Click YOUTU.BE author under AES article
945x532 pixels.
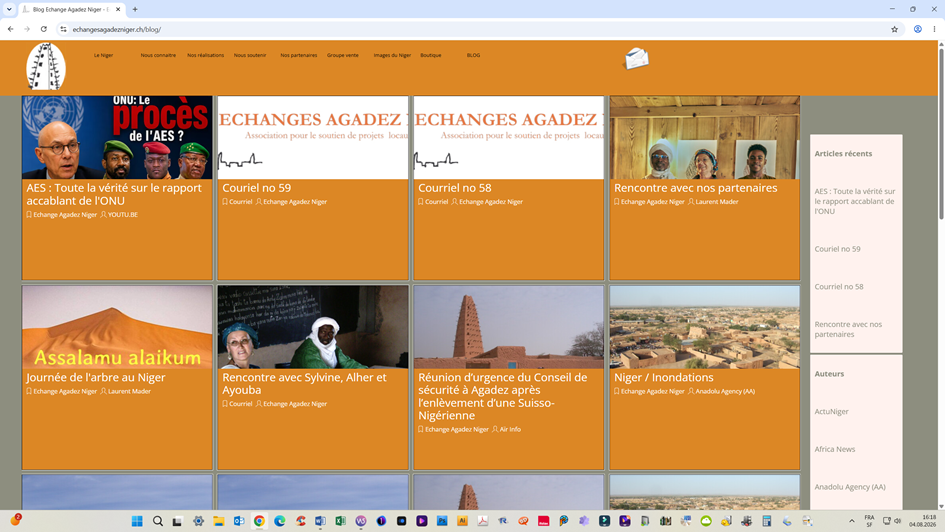(122, 214)
